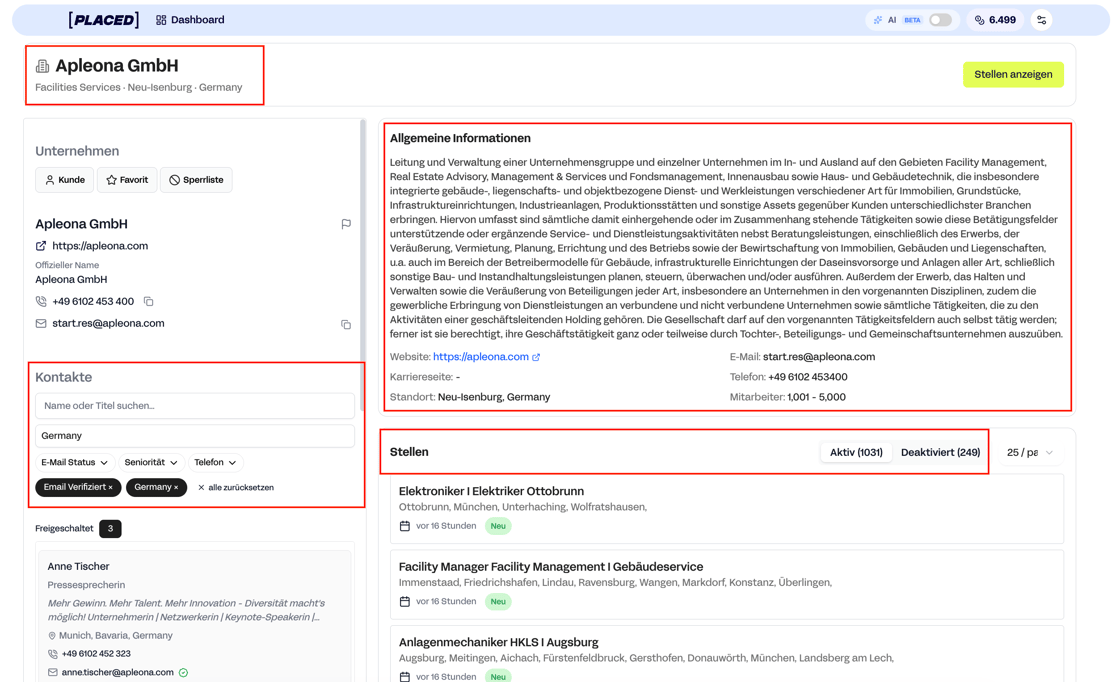
Task: Open the 25 per page dropdown
Action: tap(1029, 453)
